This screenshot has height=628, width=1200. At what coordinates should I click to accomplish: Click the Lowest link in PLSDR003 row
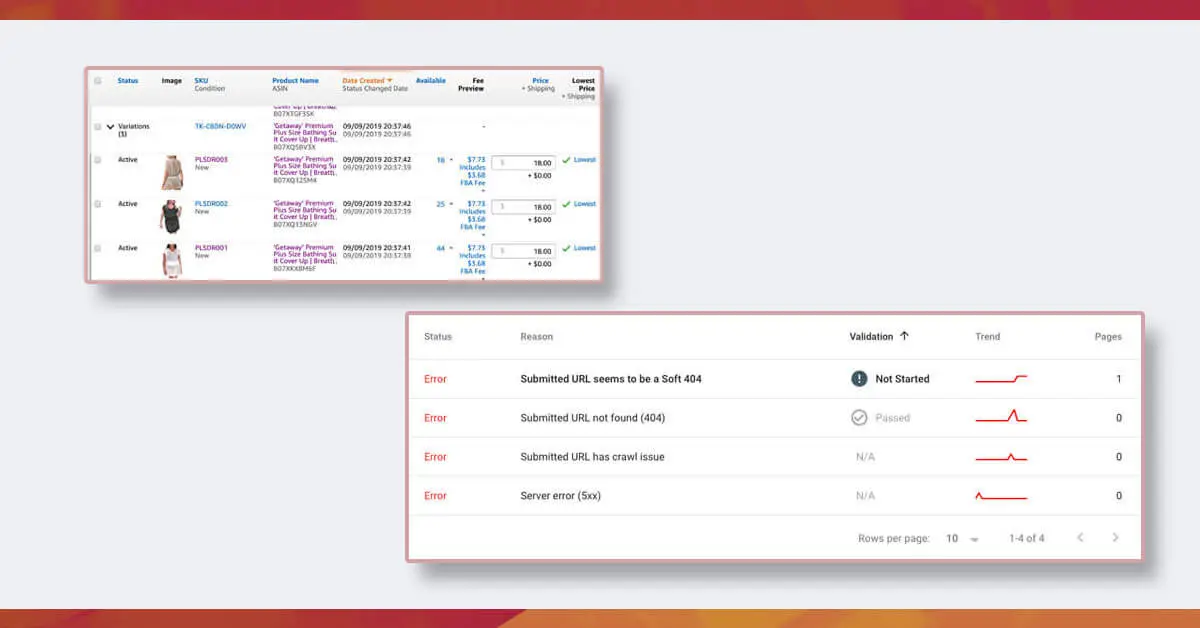tap(585, 160)
